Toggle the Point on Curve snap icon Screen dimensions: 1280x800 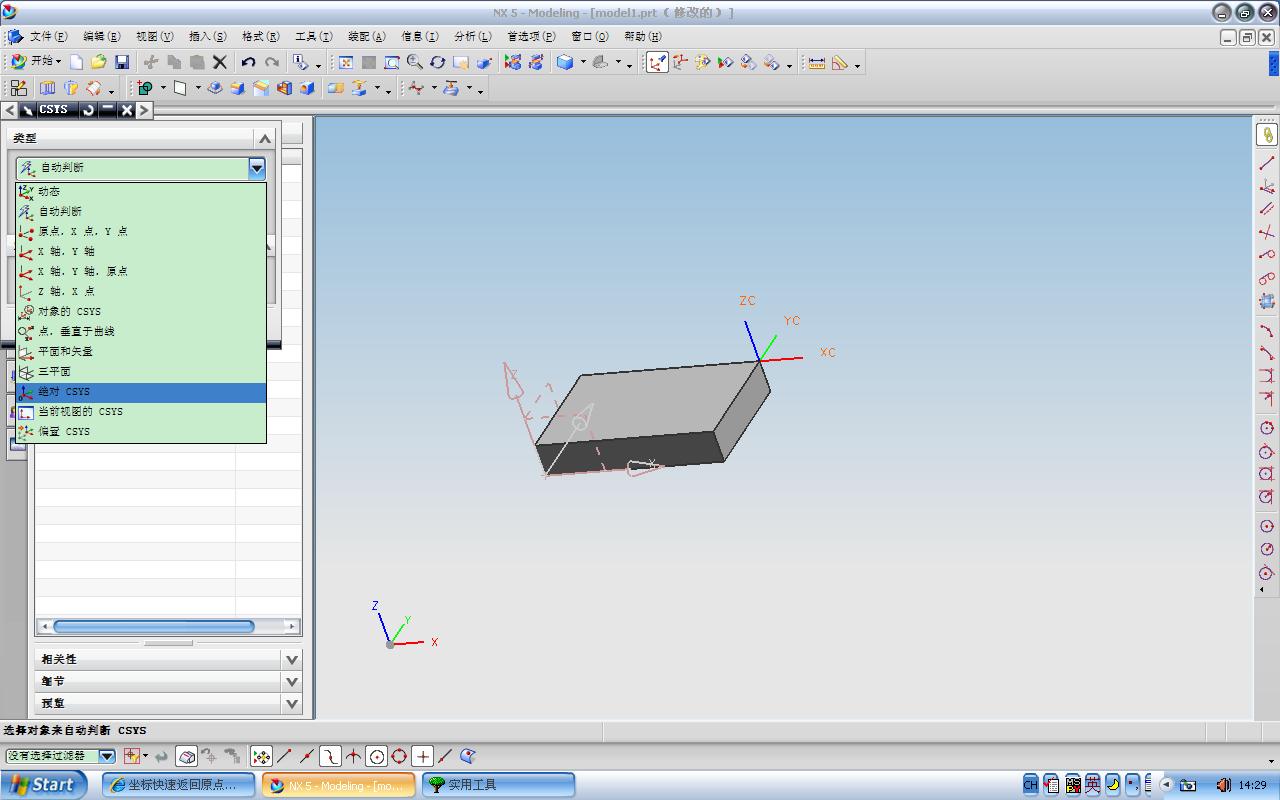[445, 756]
